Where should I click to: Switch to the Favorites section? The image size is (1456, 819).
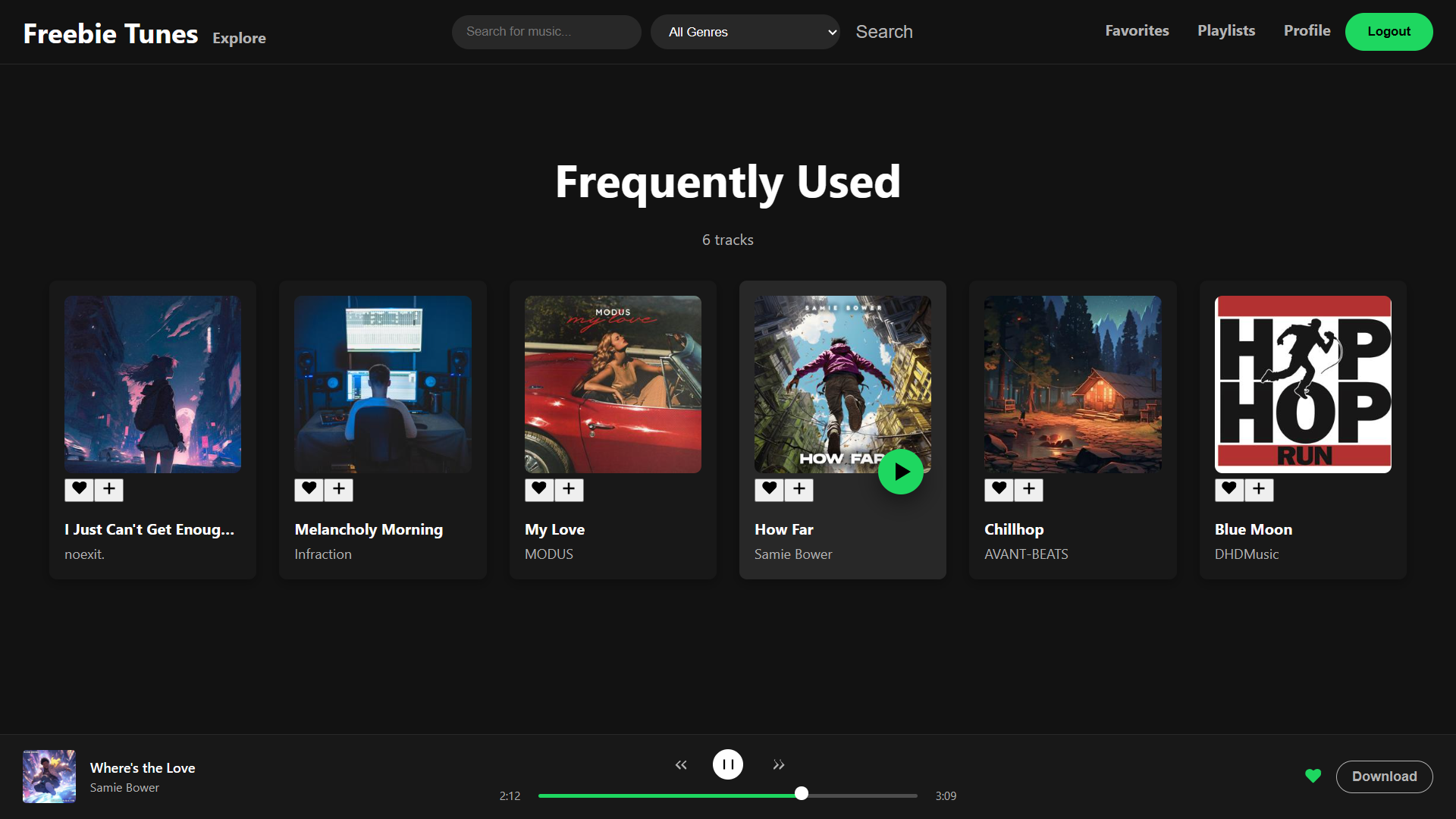(1137, 31)
